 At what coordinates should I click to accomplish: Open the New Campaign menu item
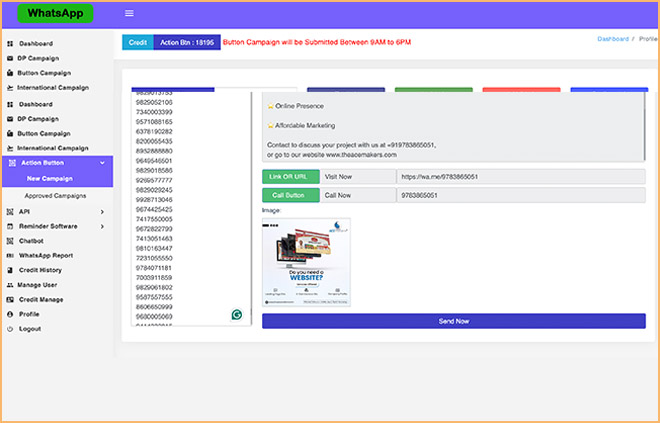pos(50,178)
